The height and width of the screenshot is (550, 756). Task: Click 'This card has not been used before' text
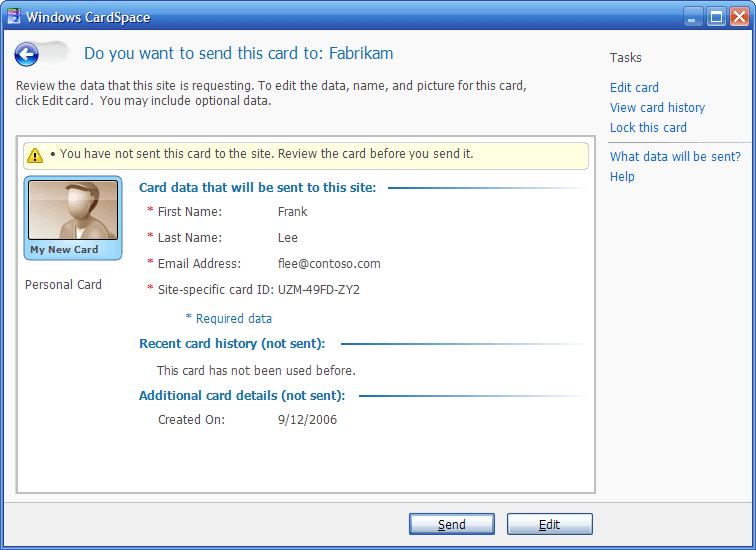tap(256, 371)
